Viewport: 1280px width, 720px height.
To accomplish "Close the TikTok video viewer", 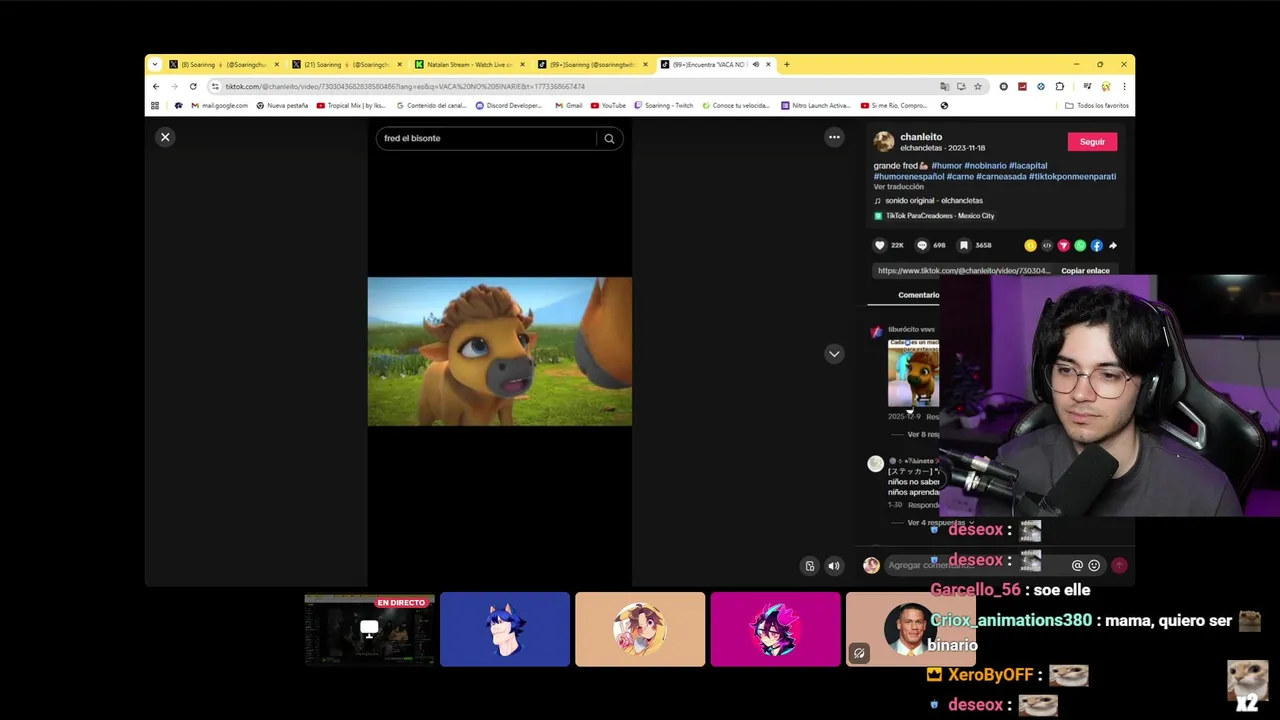I will 165,137.
